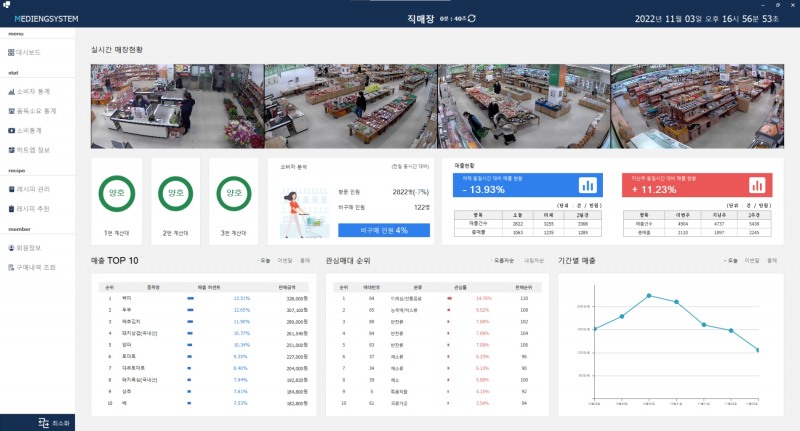Viewport: 800px width, 431px height.
Task: Sort 관심매대 순위 by 내림차순
Action: click(x=534, y=261)
